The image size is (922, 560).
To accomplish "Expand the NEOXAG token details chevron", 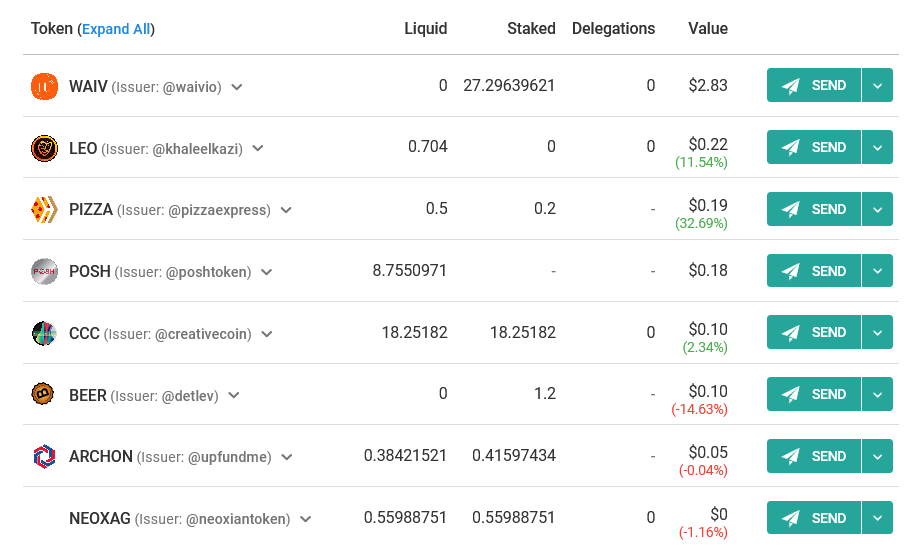I will (x=306, y=519).
